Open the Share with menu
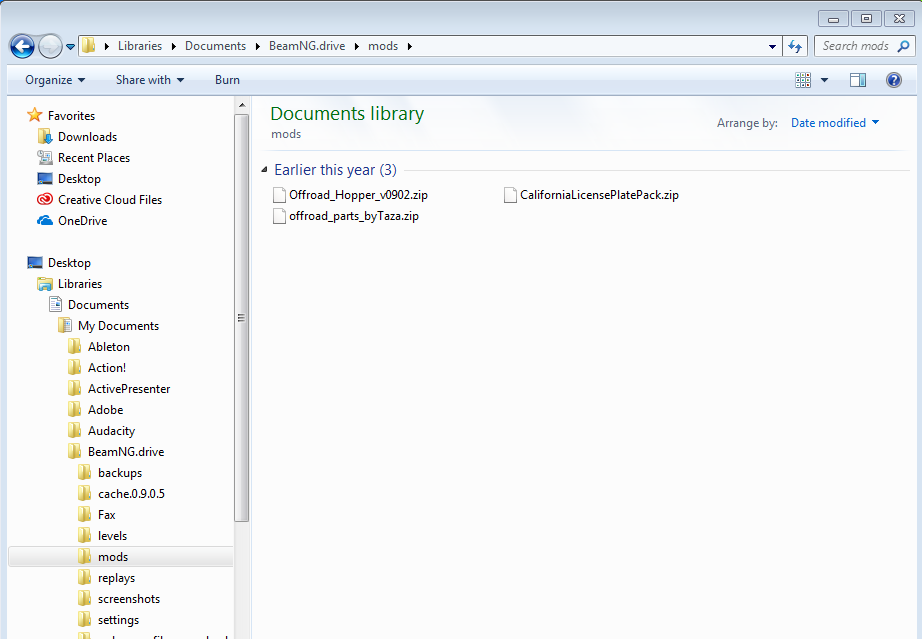 coord(149,80)
